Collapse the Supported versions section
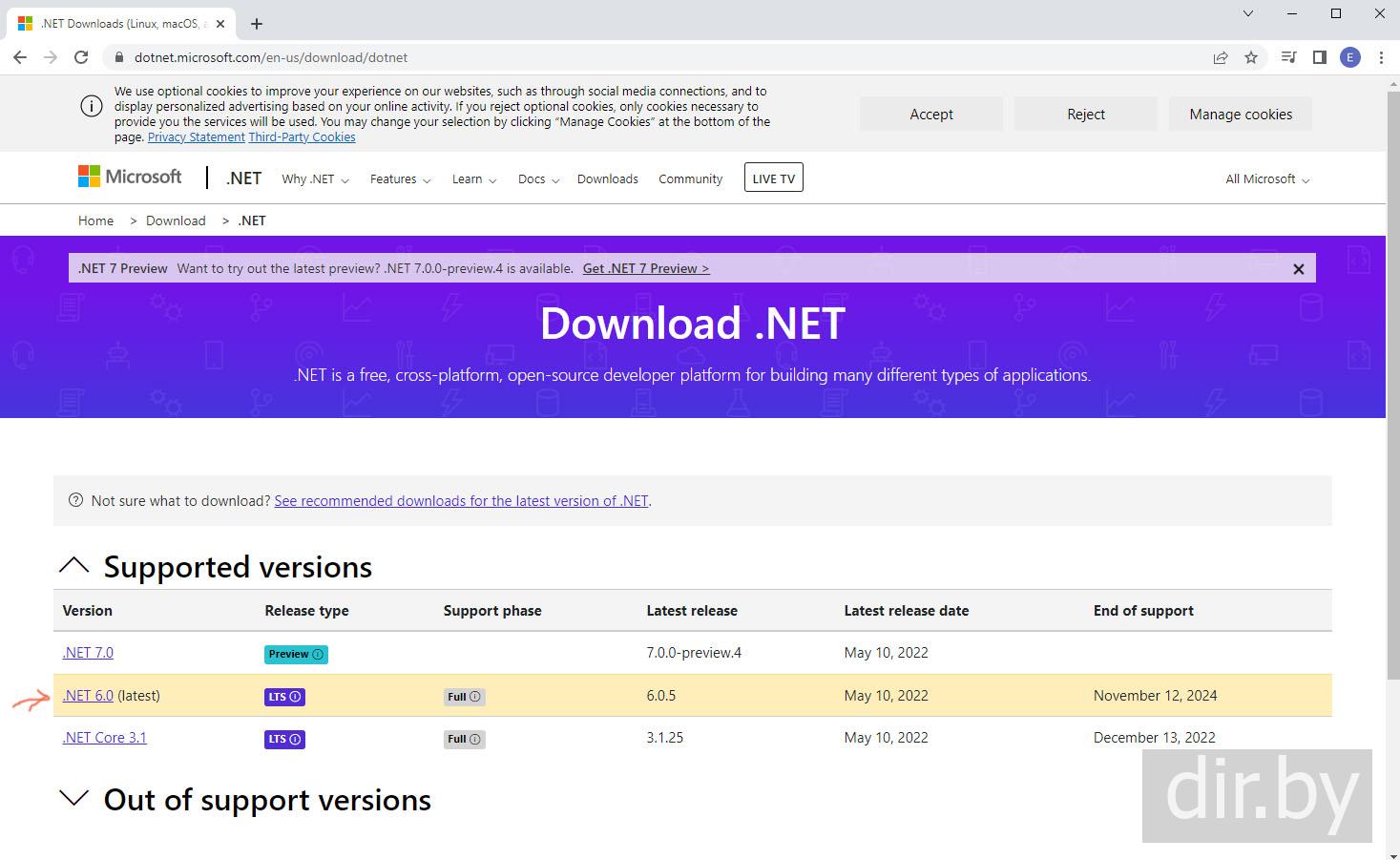Image resolution: width=1400 pixels, height=860 pixels. coord(73,566)
